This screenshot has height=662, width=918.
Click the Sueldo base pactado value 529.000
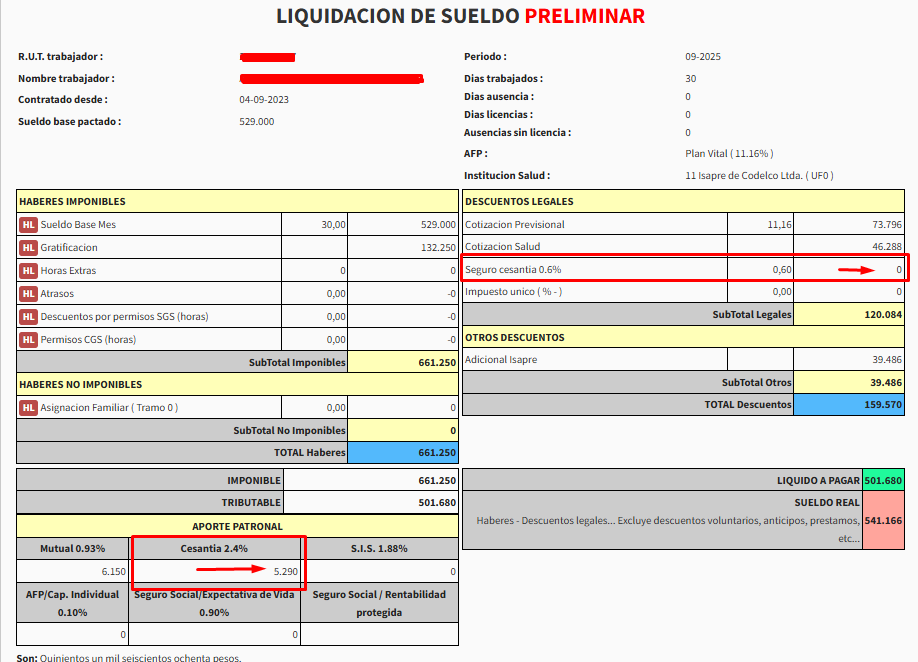pos(257,122)
